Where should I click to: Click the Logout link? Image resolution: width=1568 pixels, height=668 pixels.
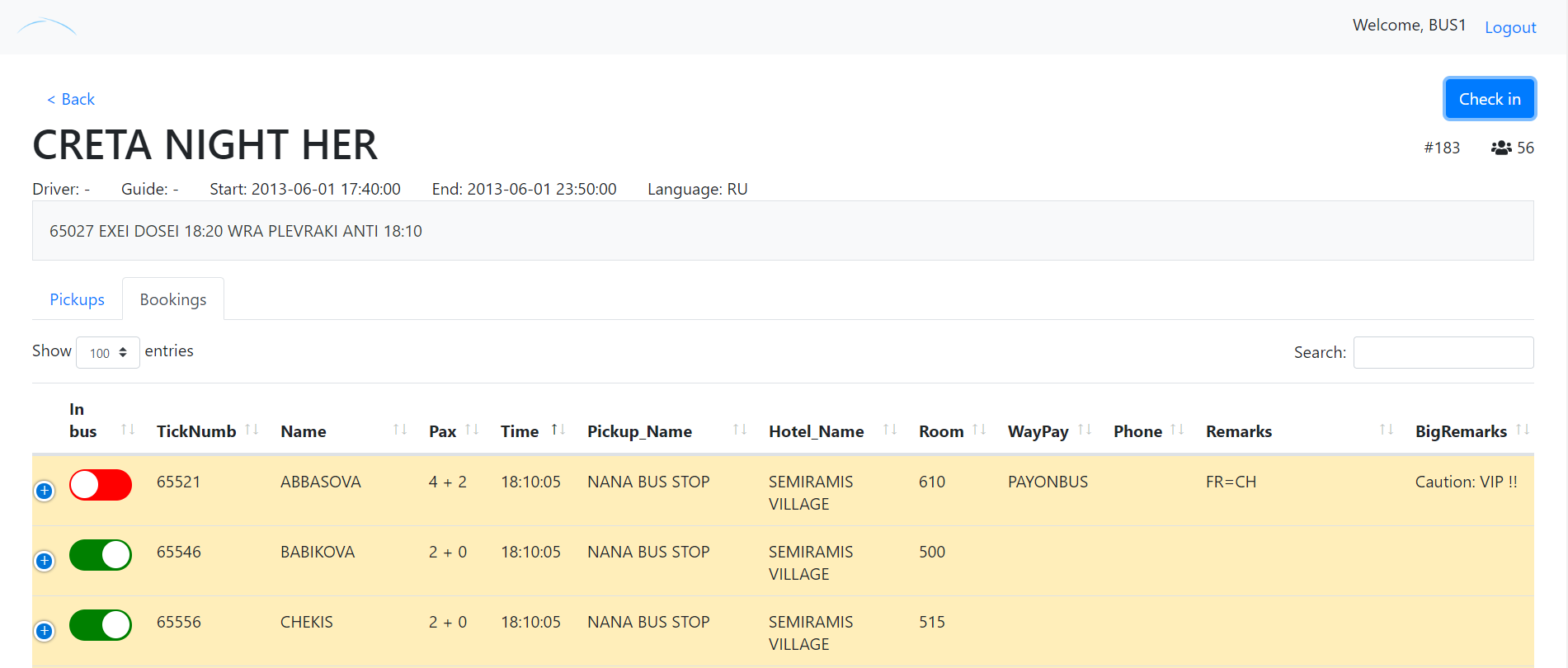1510,27
